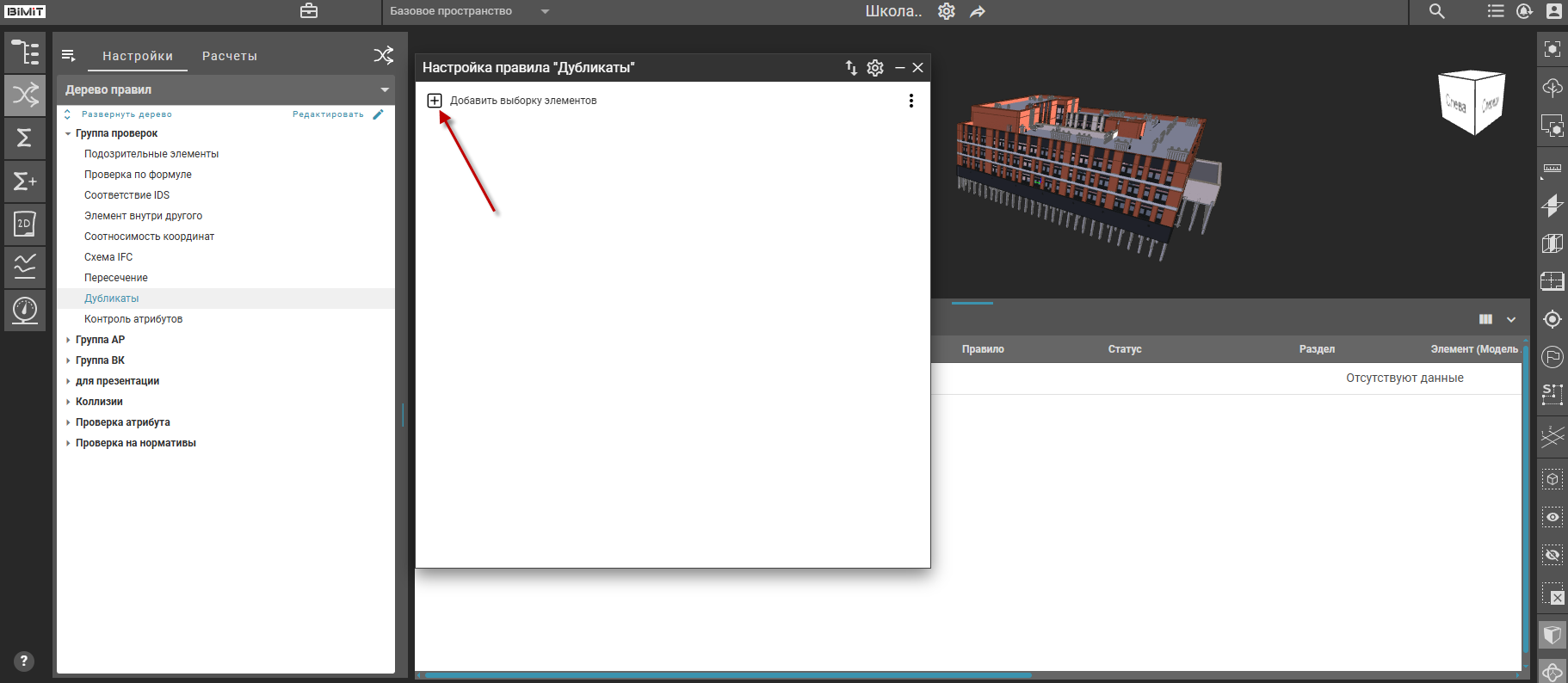Open the Duplicates rule settings gear

click(x=875, y=68)
